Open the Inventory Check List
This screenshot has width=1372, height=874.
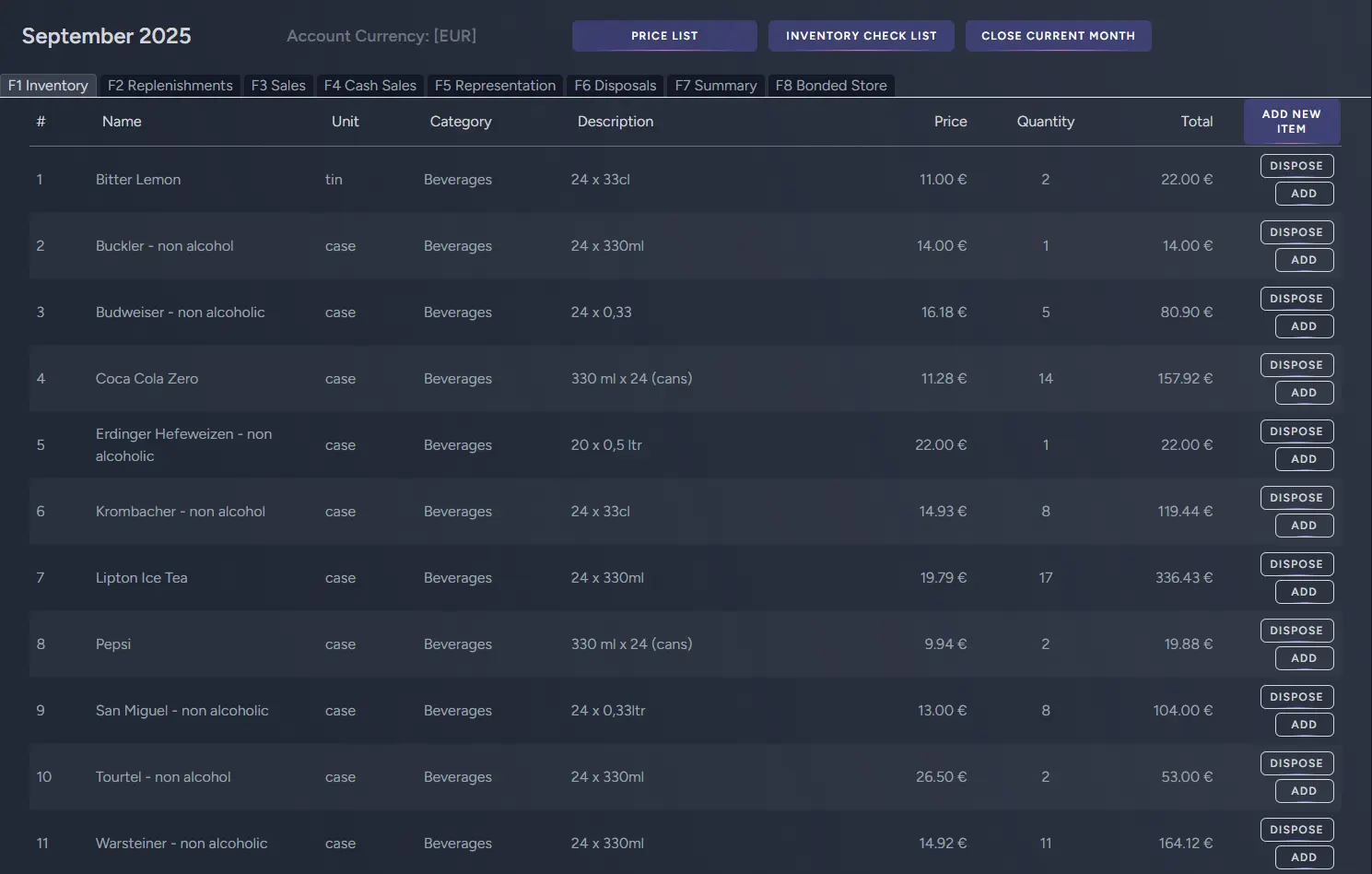[861, 36]
